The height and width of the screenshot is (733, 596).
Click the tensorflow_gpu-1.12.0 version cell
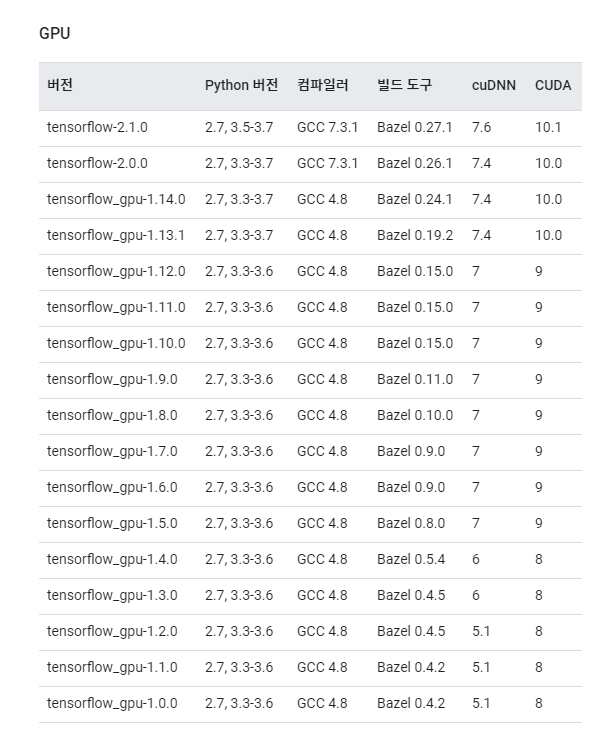coord(116,271)
